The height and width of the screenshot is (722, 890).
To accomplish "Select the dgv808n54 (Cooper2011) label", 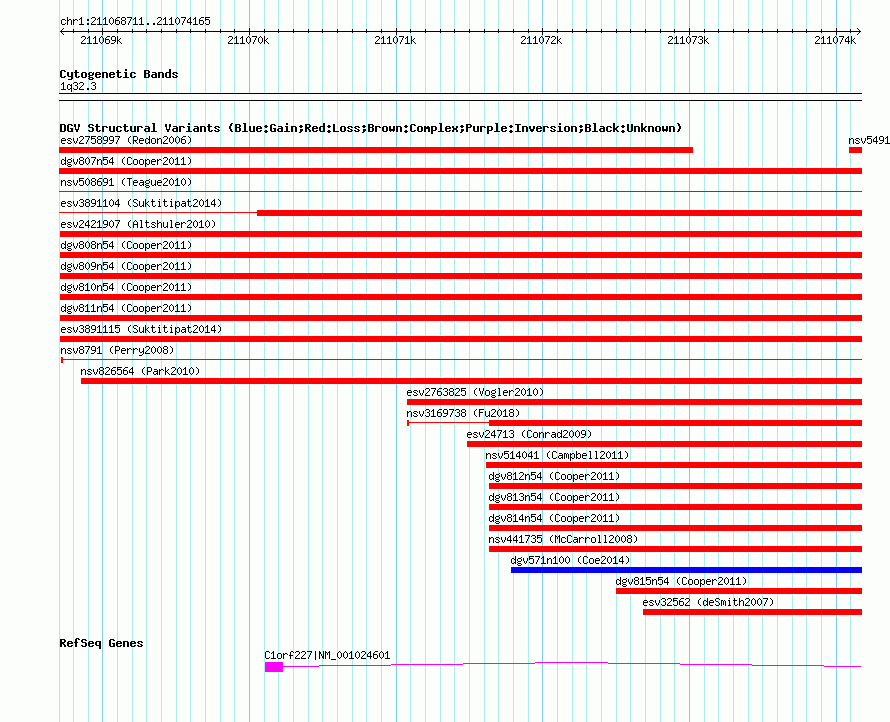I will 126,245.
